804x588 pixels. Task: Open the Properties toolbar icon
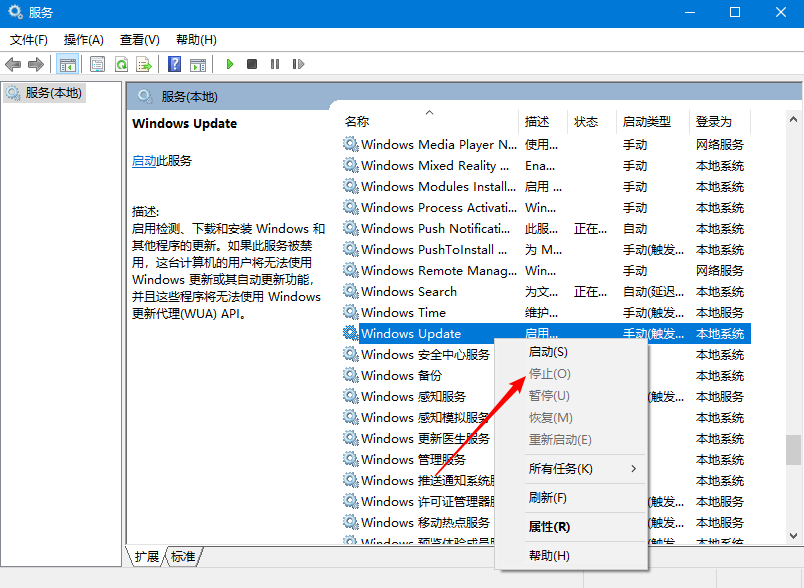pyautogui.click(x=97, y=64)
